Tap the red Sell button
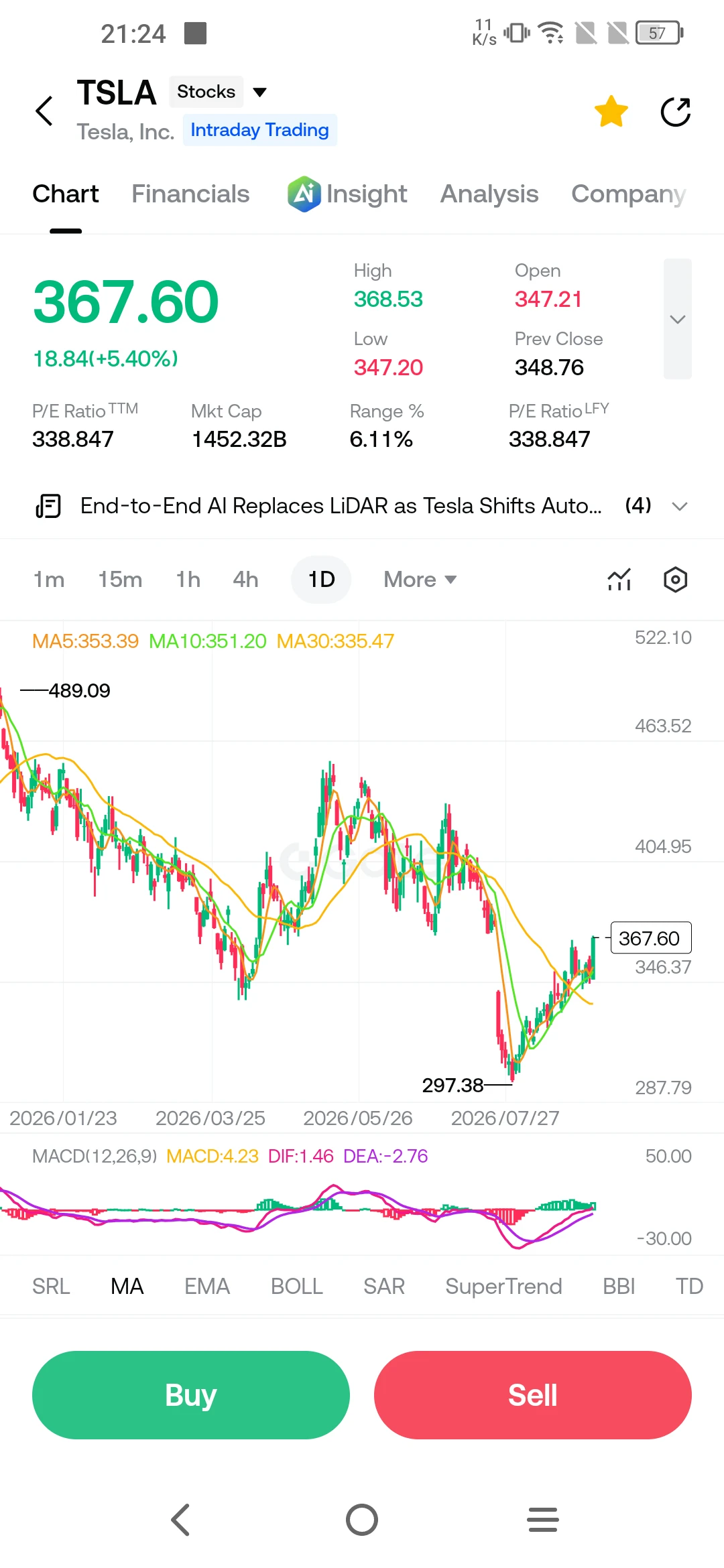The image size is (724, 1568). (533, 1395)
